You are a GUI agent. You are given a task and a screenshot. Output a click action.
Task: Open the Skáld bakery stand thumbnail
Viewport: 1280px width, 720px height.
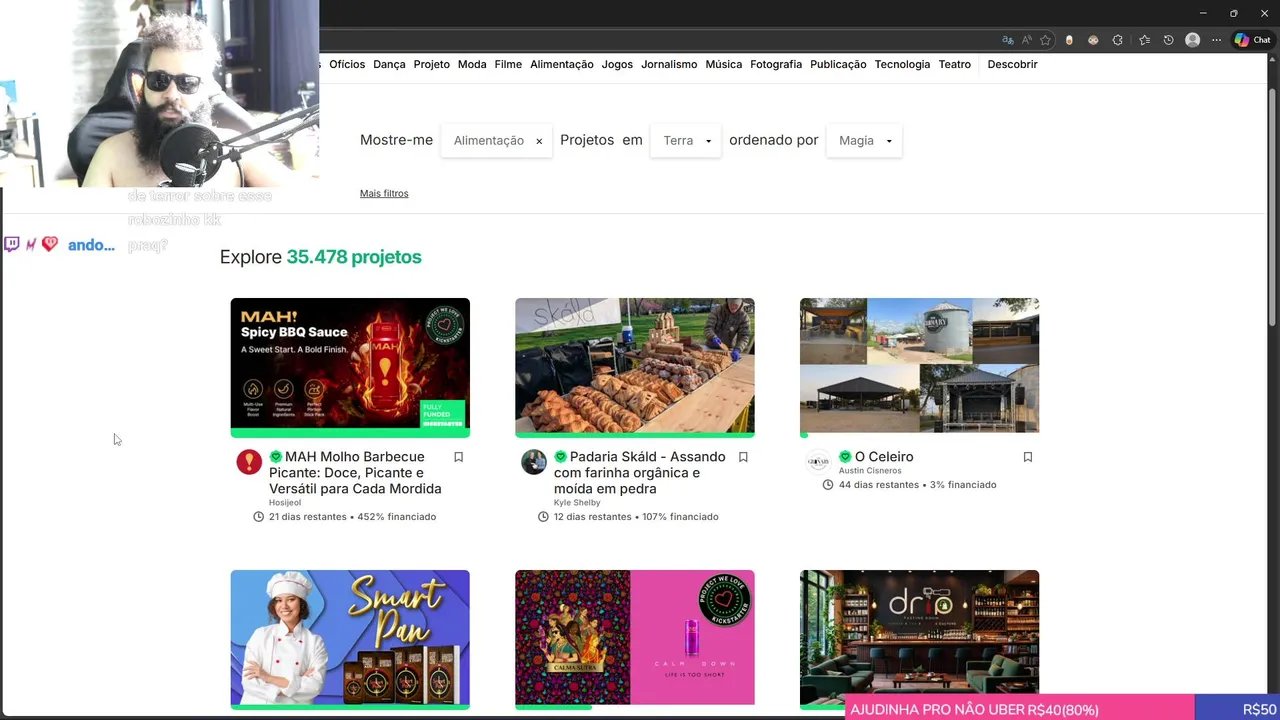tap(635, 365)
